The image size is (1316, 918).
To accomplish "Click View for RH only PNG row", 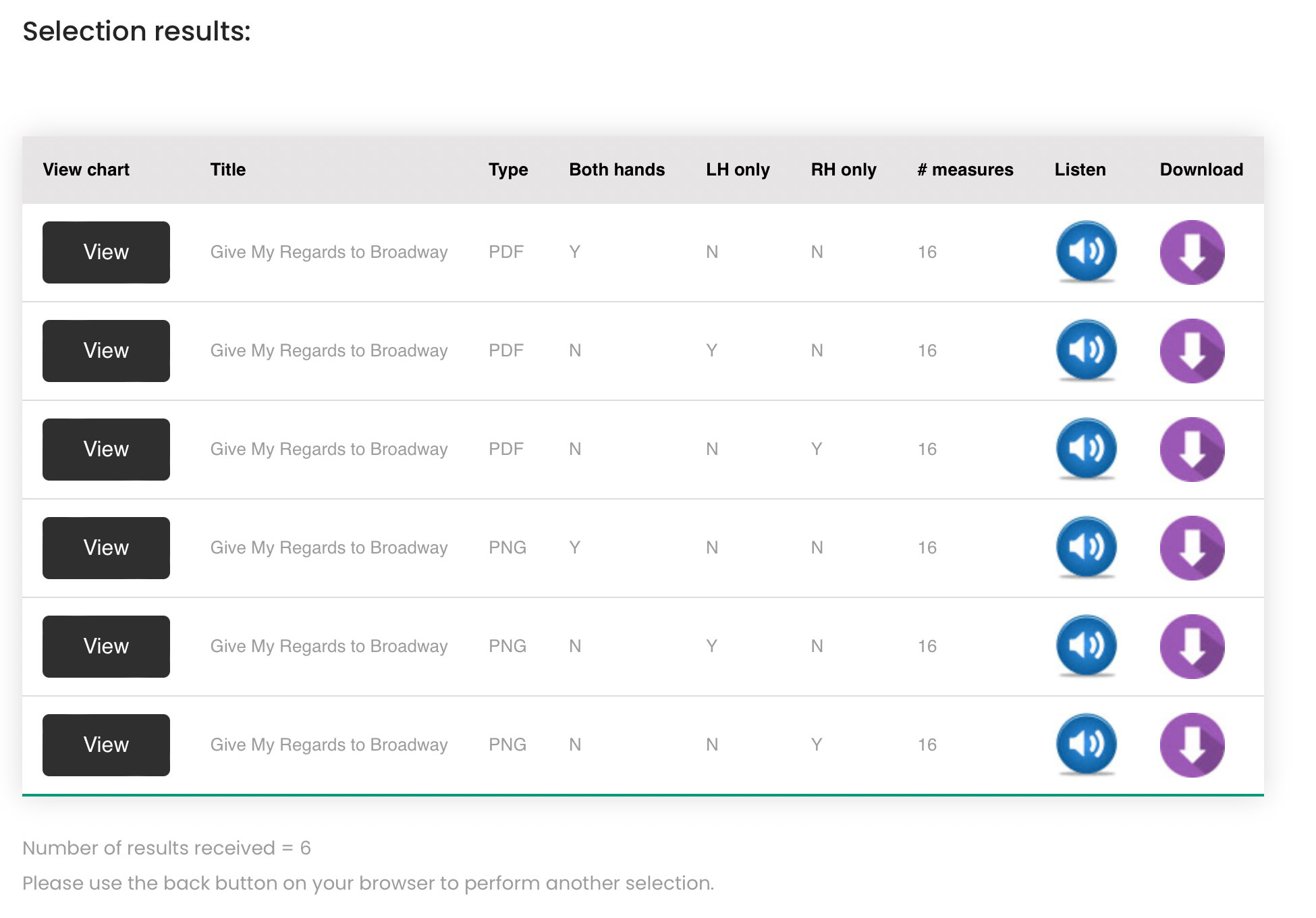I will [x=106, y=745].
